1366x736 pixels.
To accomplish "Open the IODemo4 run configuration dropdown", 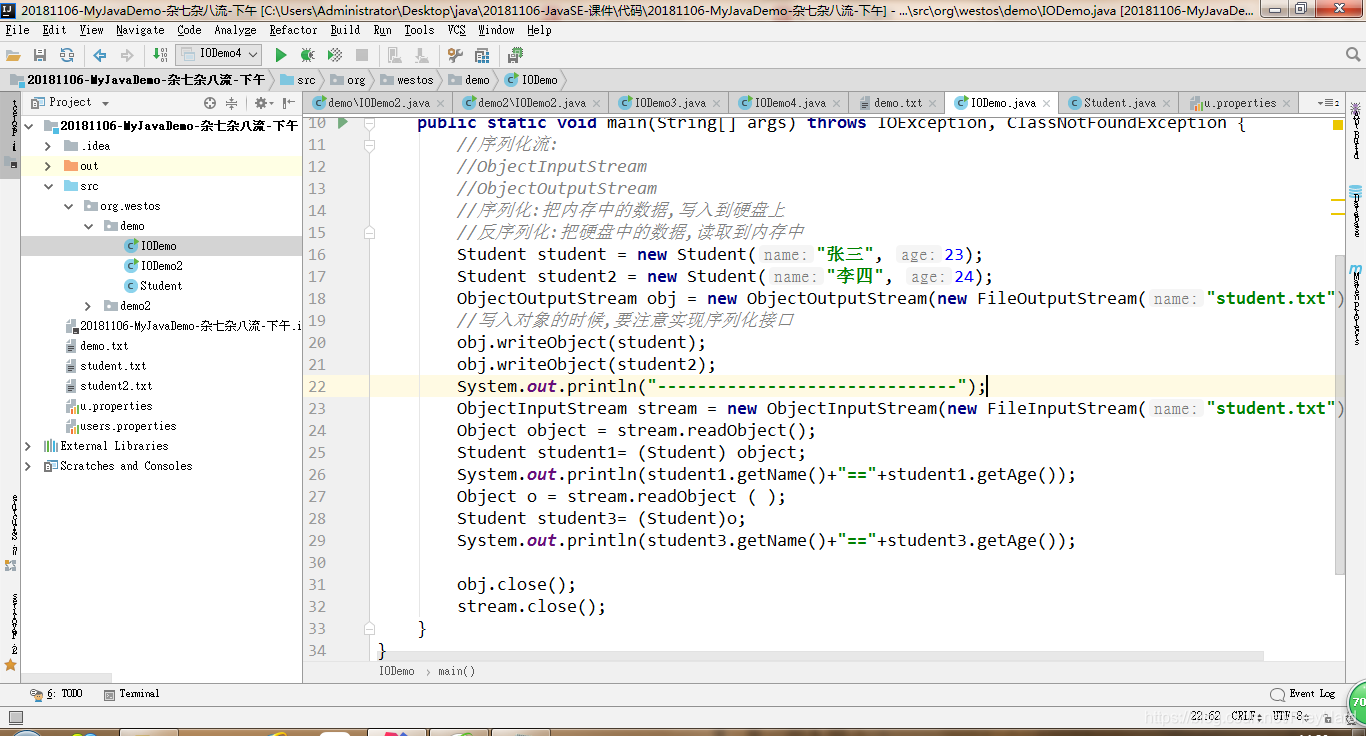I will click(x=219, y=54).
